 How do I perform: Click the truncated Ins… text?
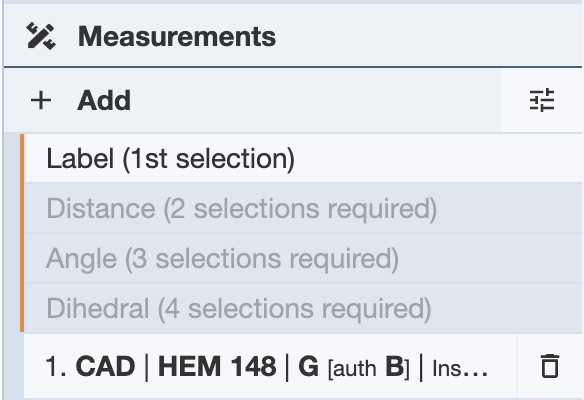pos(460,369)
